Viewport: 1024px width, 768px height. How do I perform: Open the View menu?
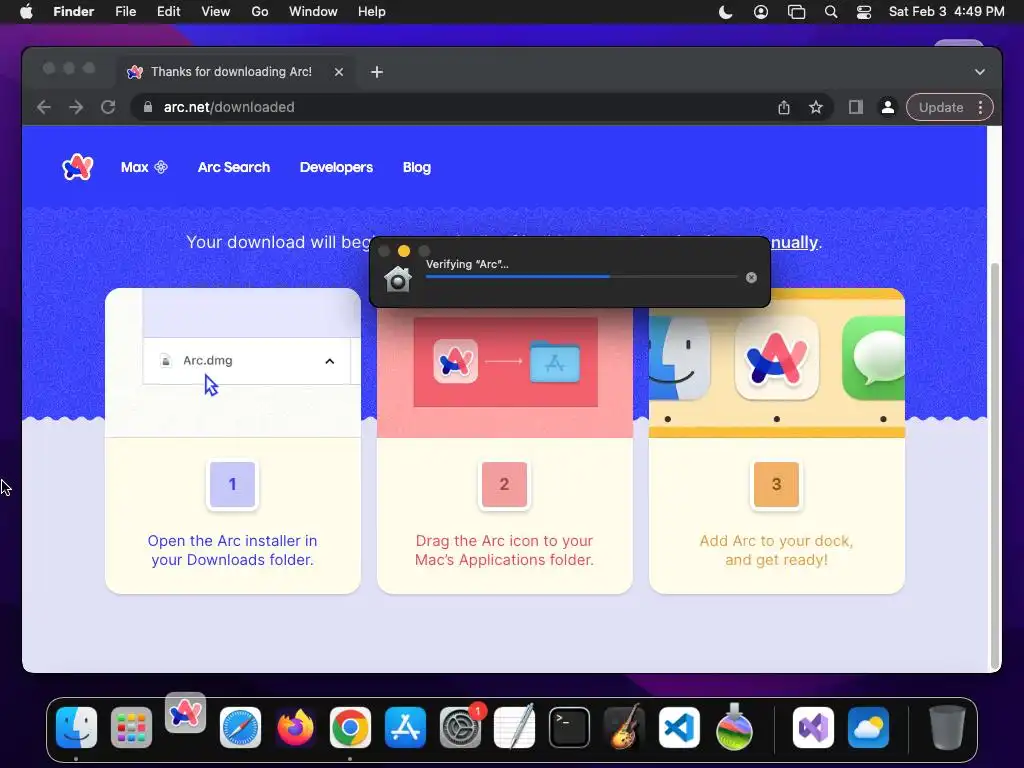coord(216,12)
